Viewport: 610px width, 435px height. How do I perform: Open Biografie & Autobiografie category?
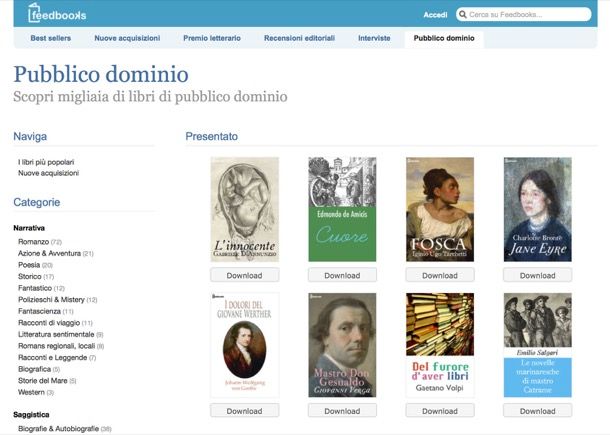click(x=58, y=428)
